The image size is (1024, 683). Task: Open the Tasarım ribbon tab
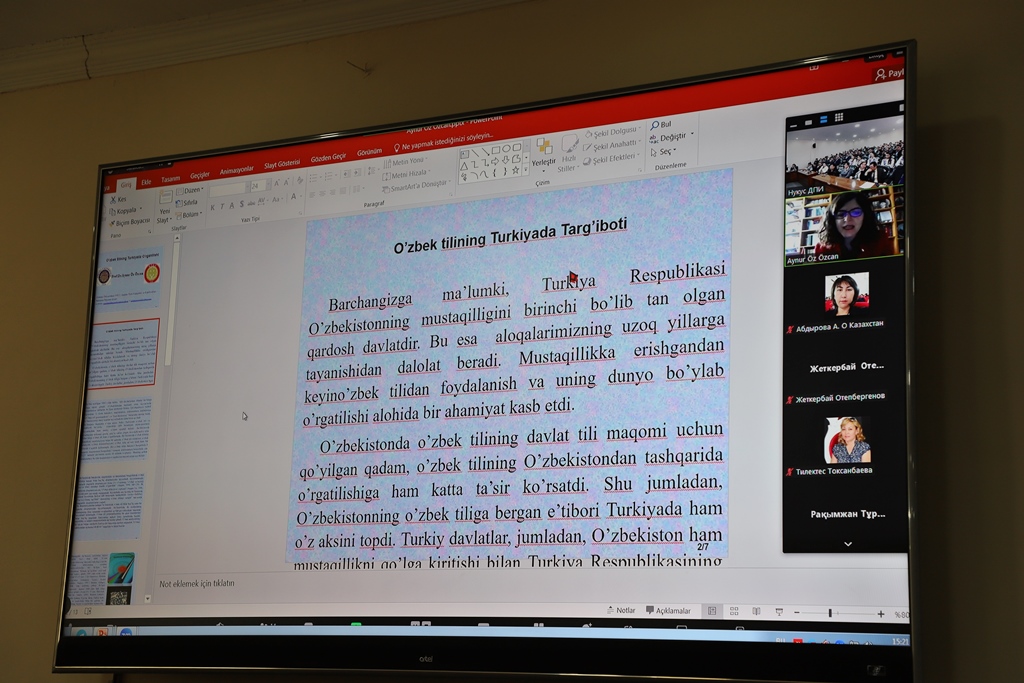170,179
